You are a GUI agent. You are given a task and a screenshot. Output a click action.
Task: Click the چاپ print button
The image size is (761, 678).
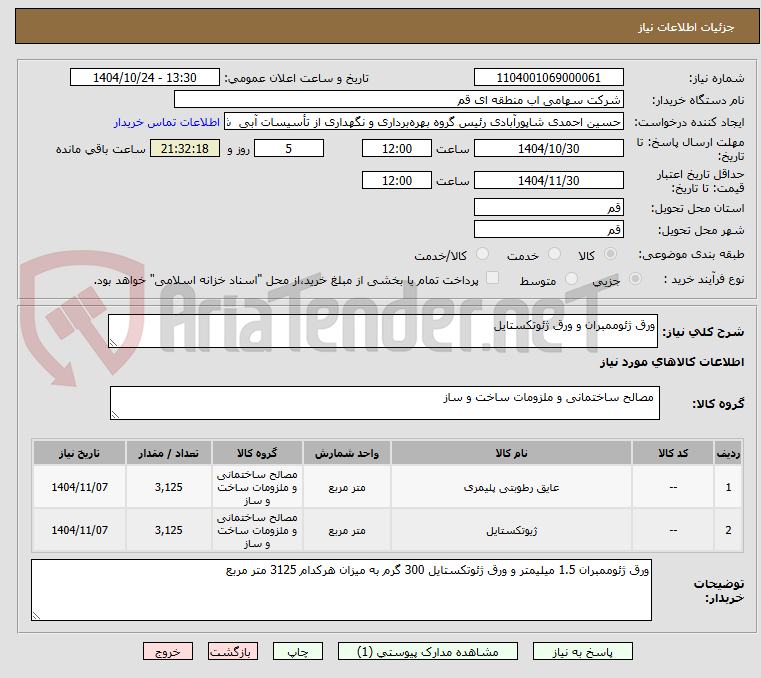pos(298,651)
